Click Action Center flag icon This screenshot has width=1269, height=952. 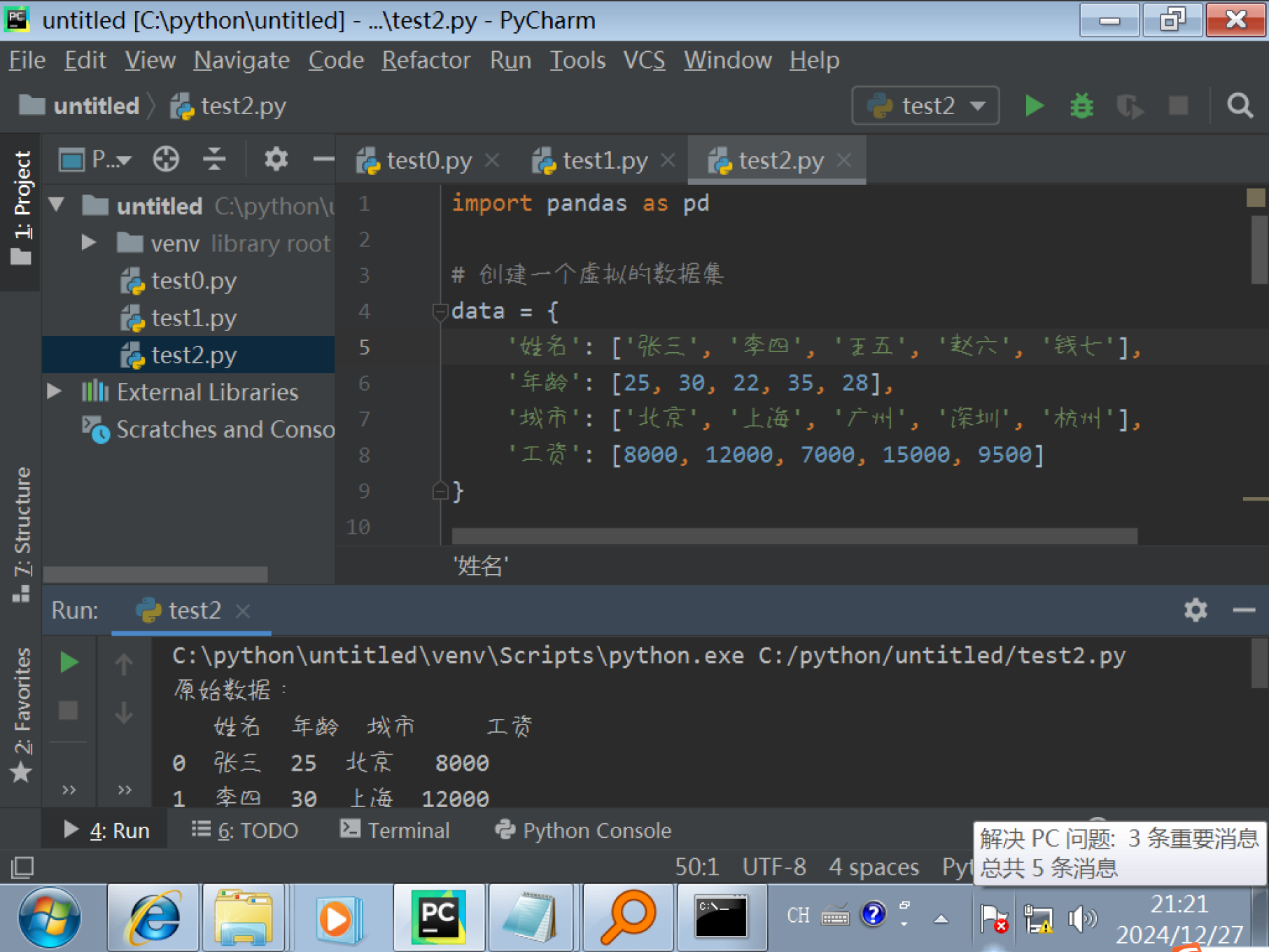pos(993,918)
